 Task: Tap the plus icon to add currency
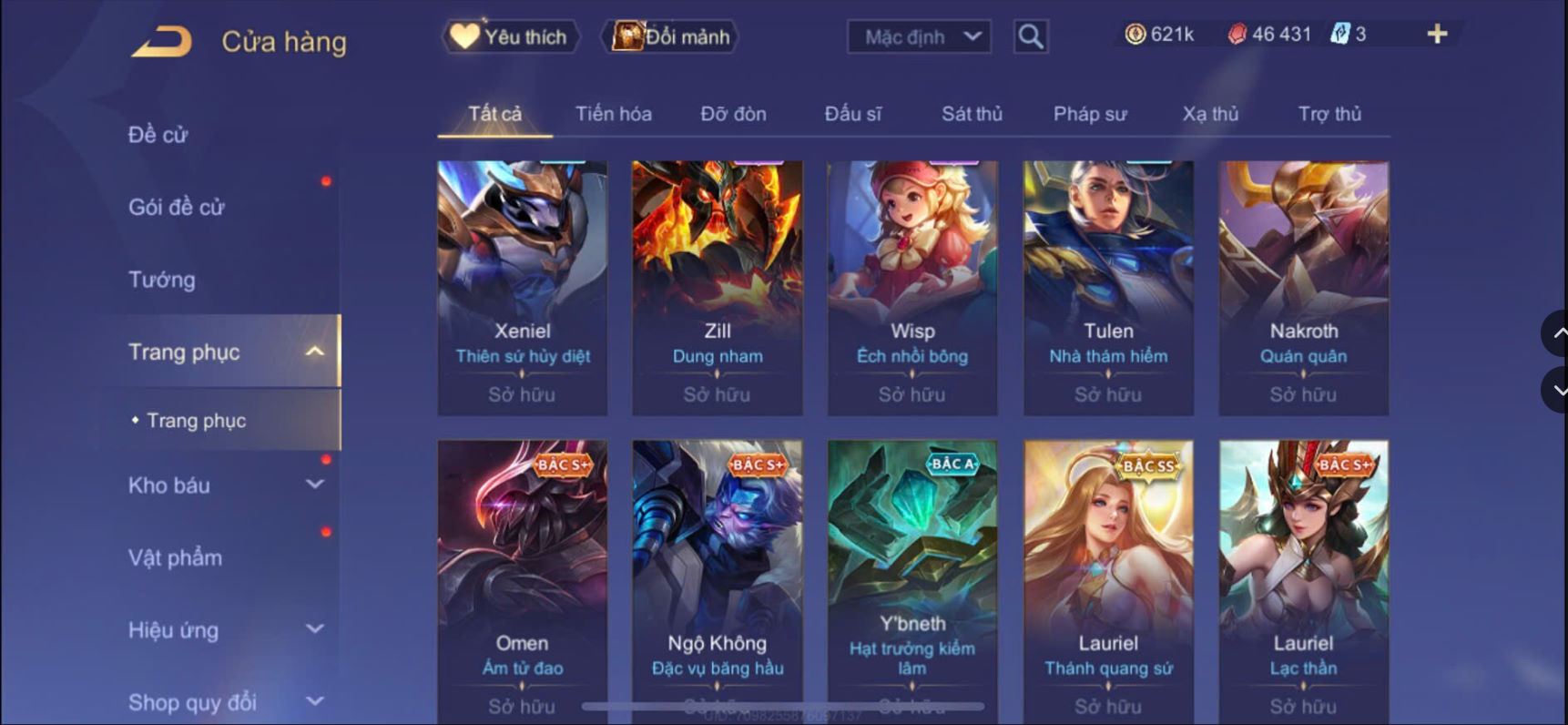click(1437, 35)
